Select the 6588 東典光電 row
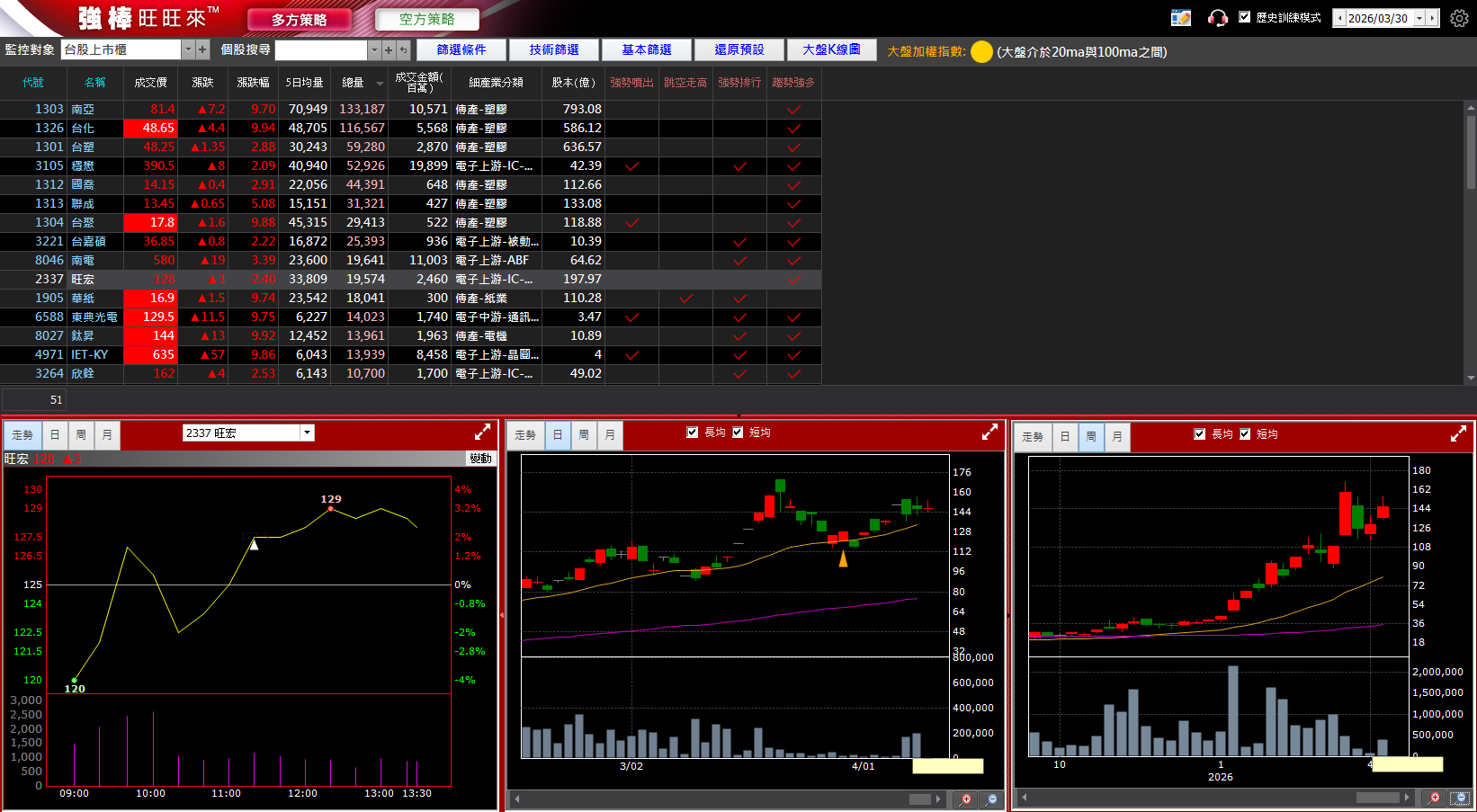1477x812 pixels. [410, 317]
